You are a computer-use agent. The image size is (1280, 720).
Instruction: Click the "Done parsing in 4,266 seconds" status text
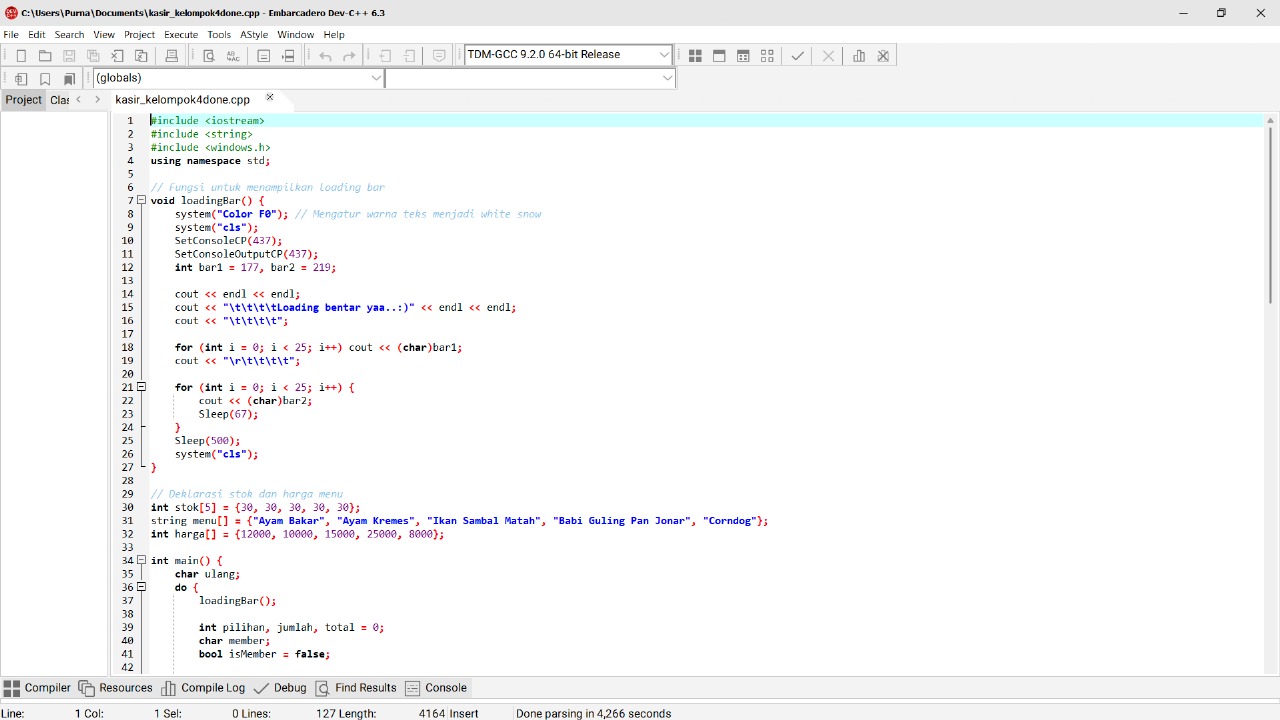pos(593,714)
